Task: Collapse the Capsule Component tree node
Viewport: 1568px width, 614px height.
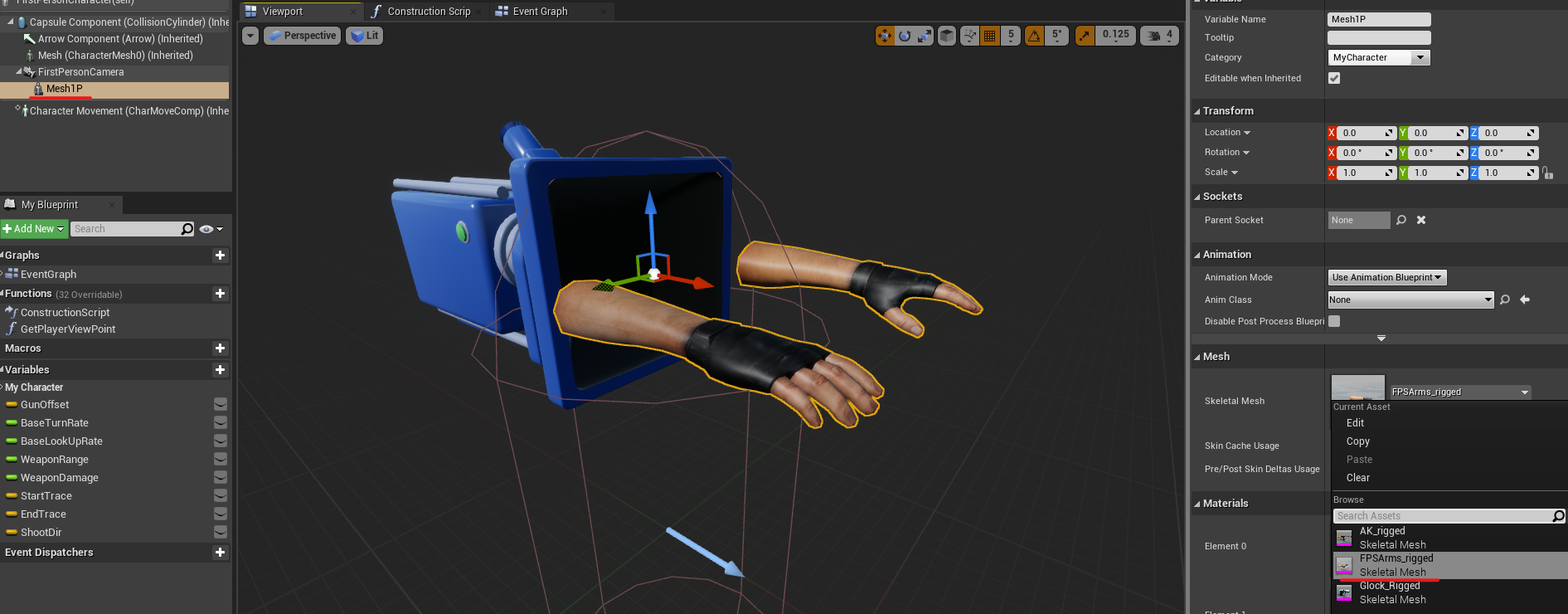Action: point(10,22)
